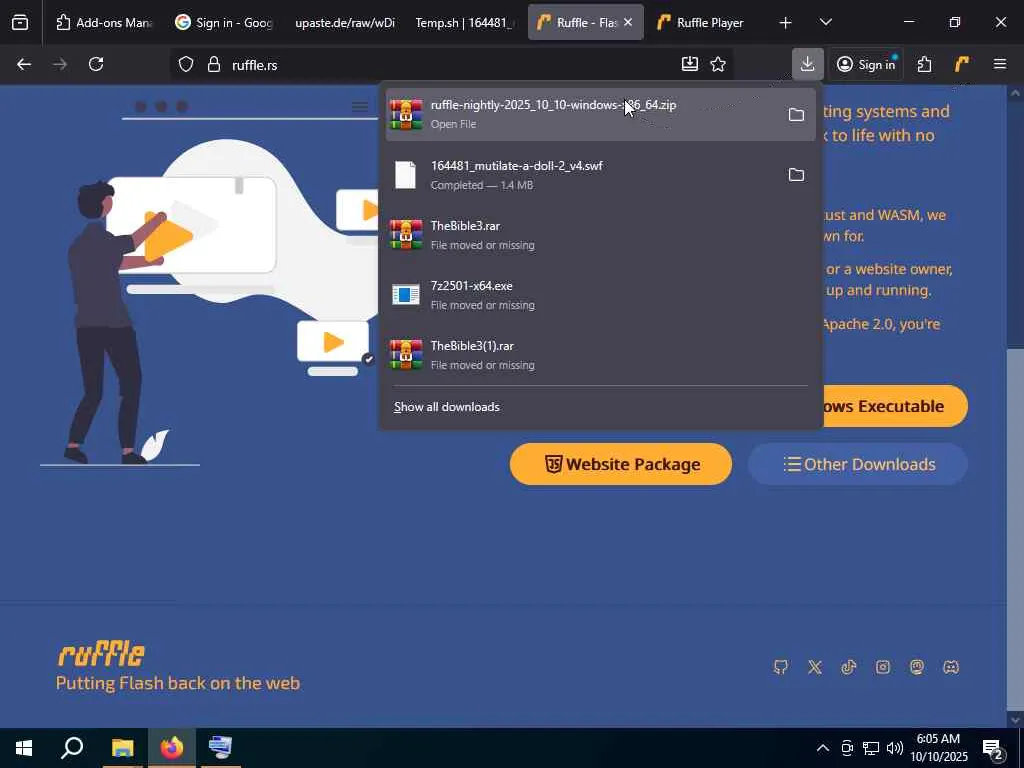Select 7z2501-x64.exe download entry
The width and height of the screenshot is (1024, 768).
[x=601, y=295]
